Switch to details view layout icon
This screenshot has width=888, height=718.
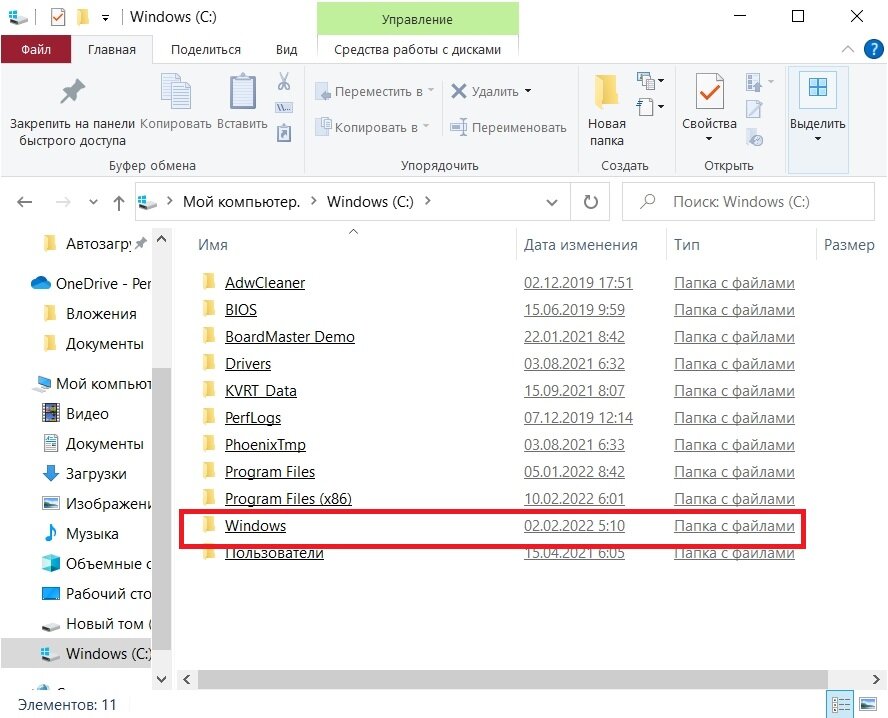coord(840,704)
